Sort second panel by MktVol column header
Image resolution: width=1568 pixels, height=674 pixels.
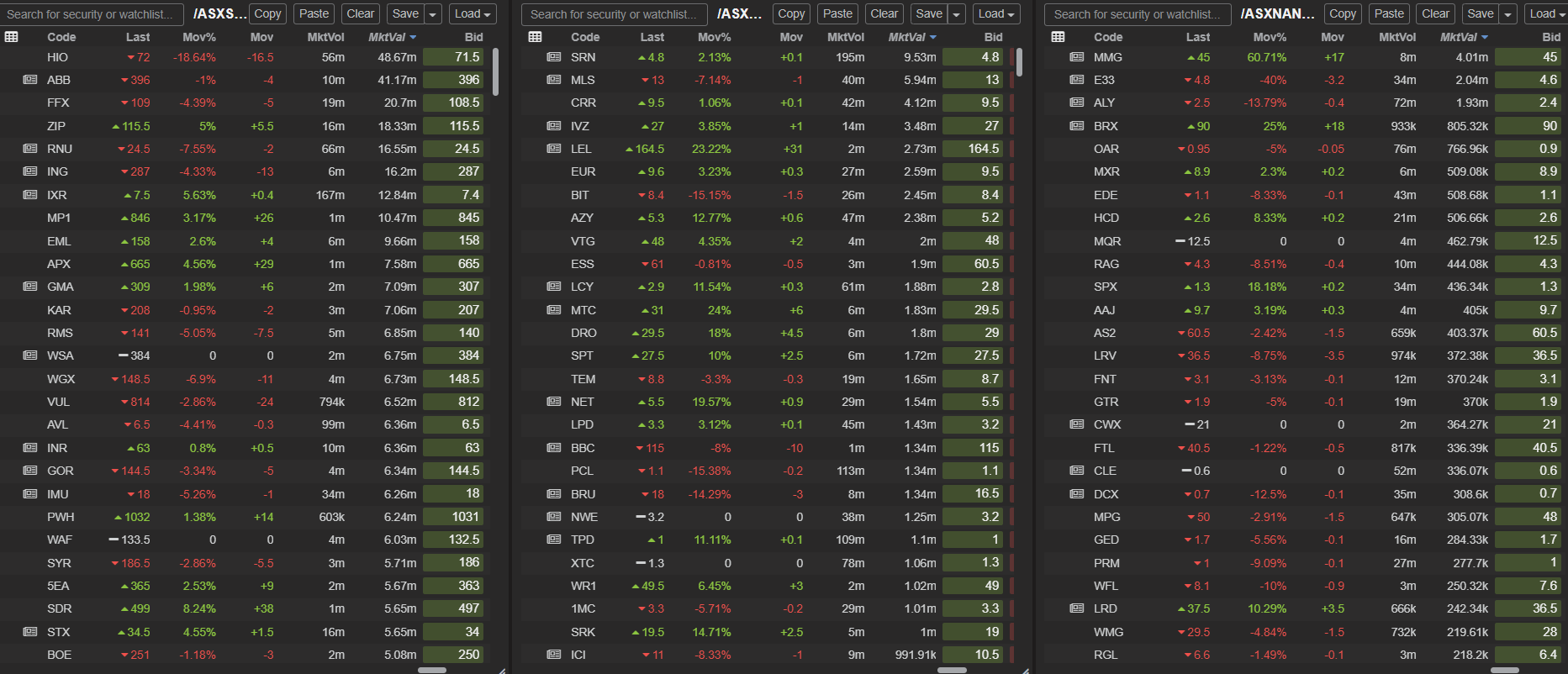click(x=846, y=37)
